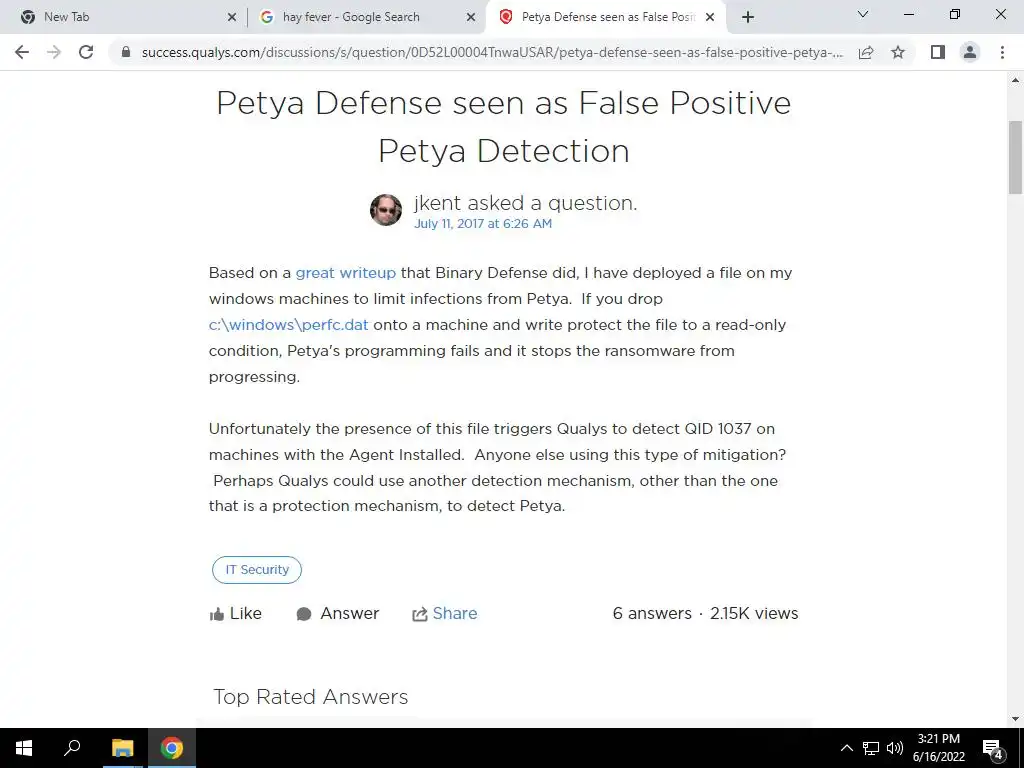The image size is (1024, 768).
Task: Open the side panel icon
Action: click(x=938, y=52)
